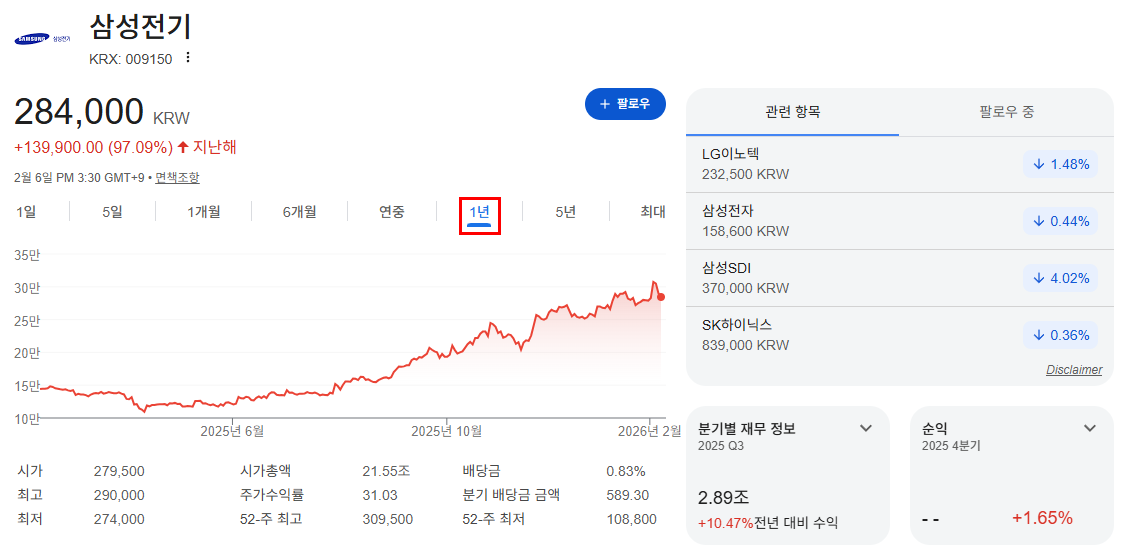Expand the 분기별 재무 정보 dropdown chevron
1131x558 pixels.
(x=866, y=428)
